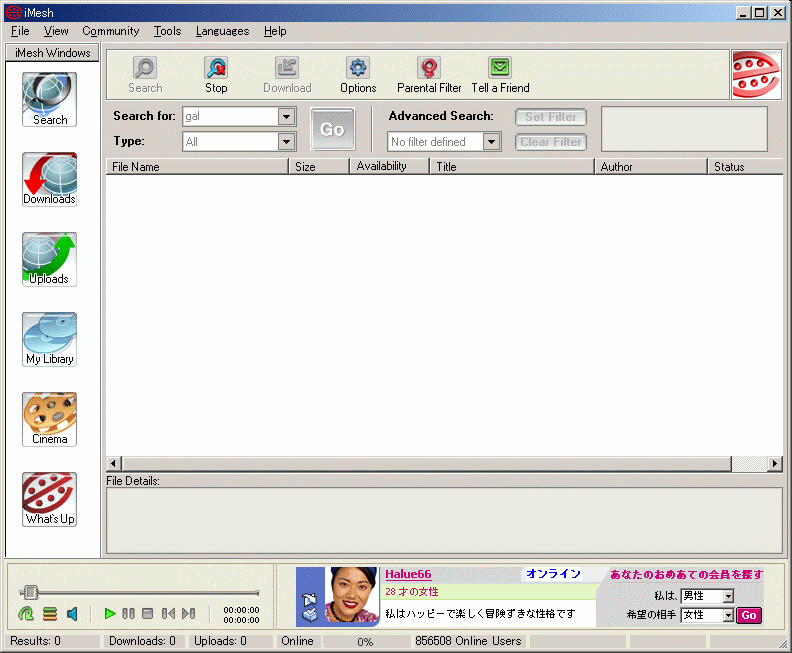Screen dimensions: 792x653
Task: Expand the Search for dropdown
Action: coord(286,117)
